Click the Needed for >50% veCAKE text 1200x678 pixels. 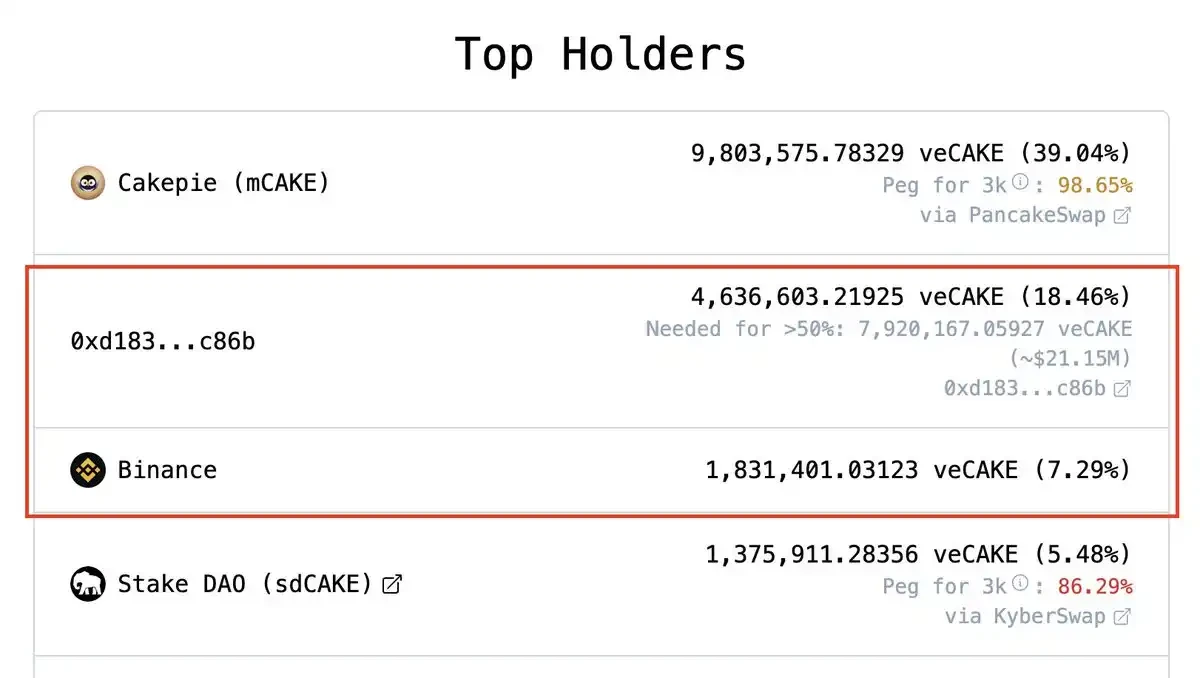click(x=888, y=328)
